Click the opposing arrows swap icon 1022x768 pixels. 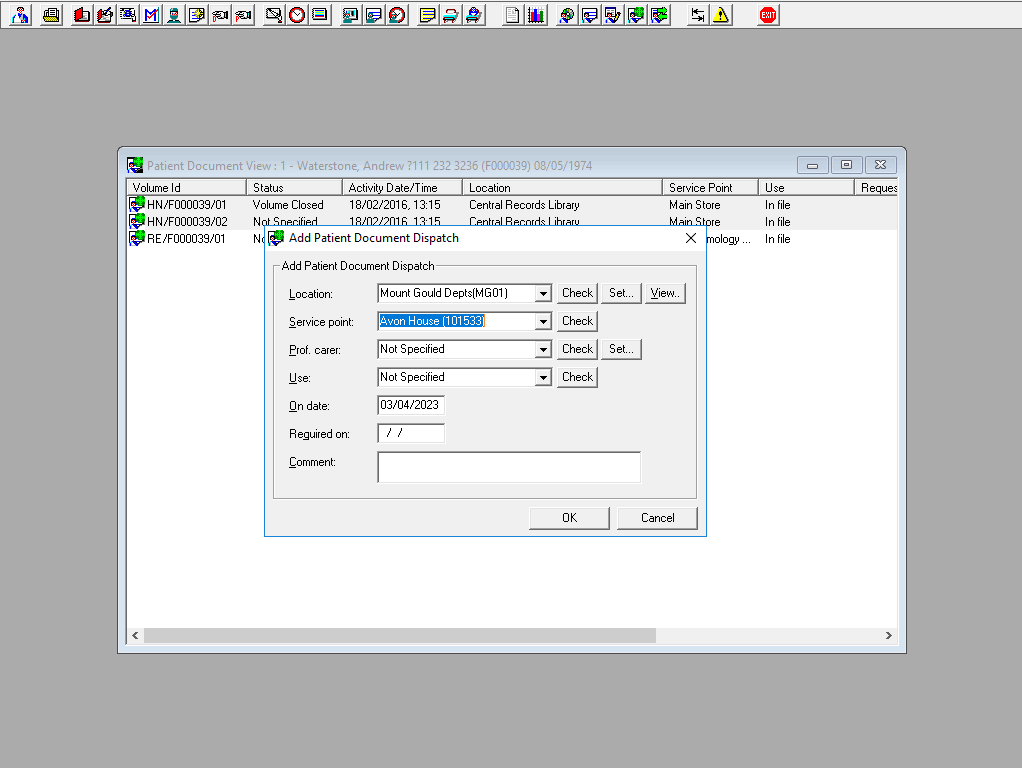697,15
